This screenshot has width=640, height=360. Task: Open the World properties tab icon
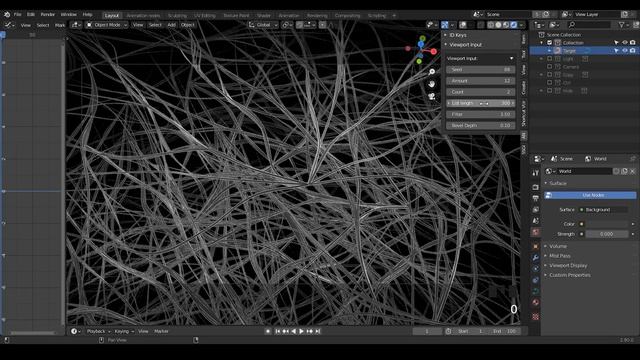click(536, 232)
